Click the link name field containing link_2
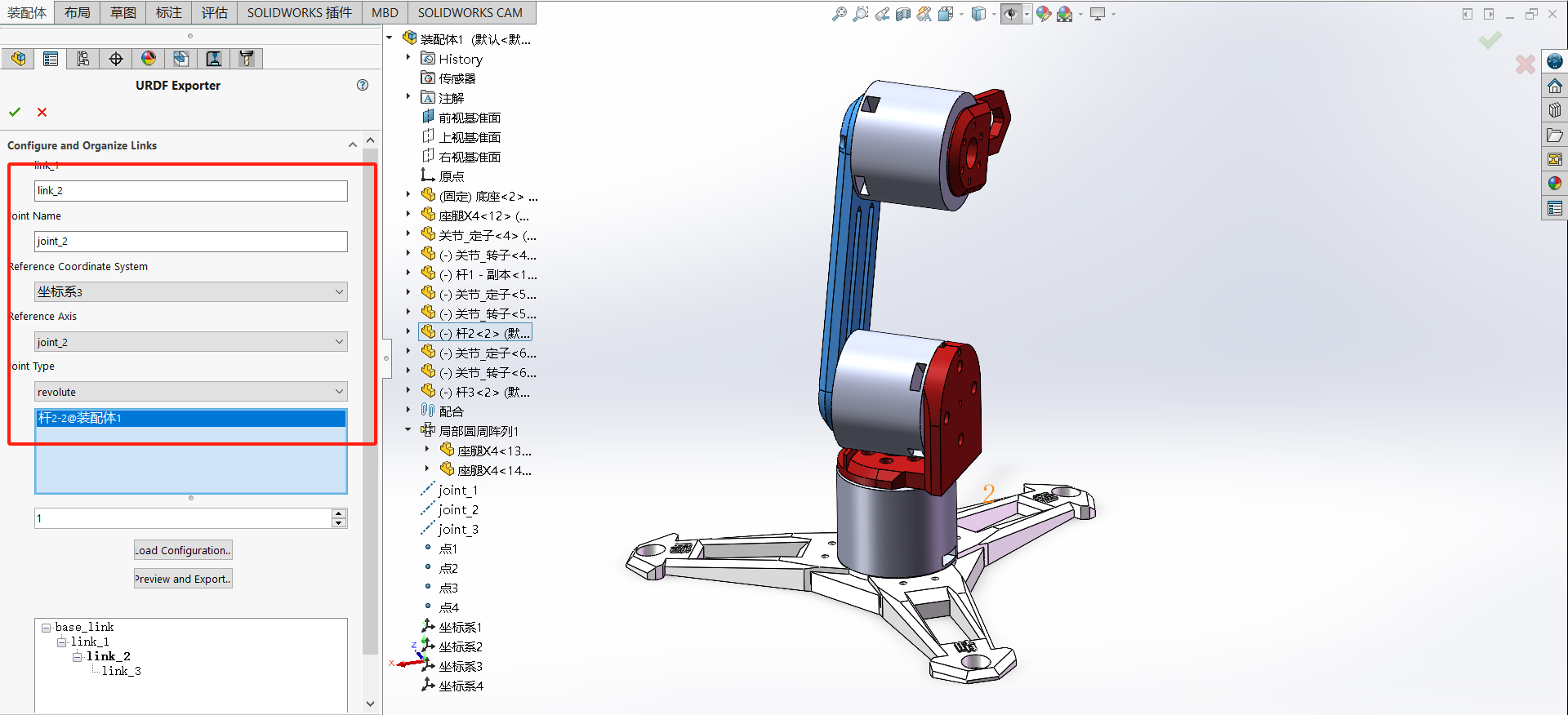Viewport: 1568px width, 715px height. [191, 190]
